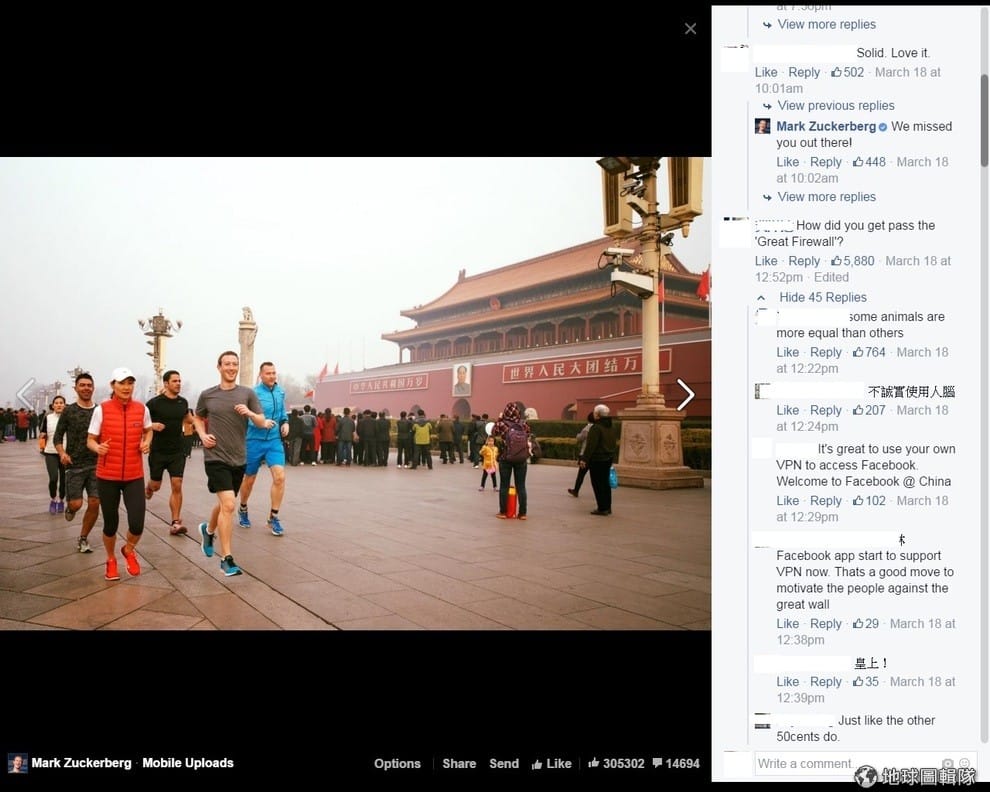Reply to the 'Great Firewall' comment

click(x=804, y=261)
